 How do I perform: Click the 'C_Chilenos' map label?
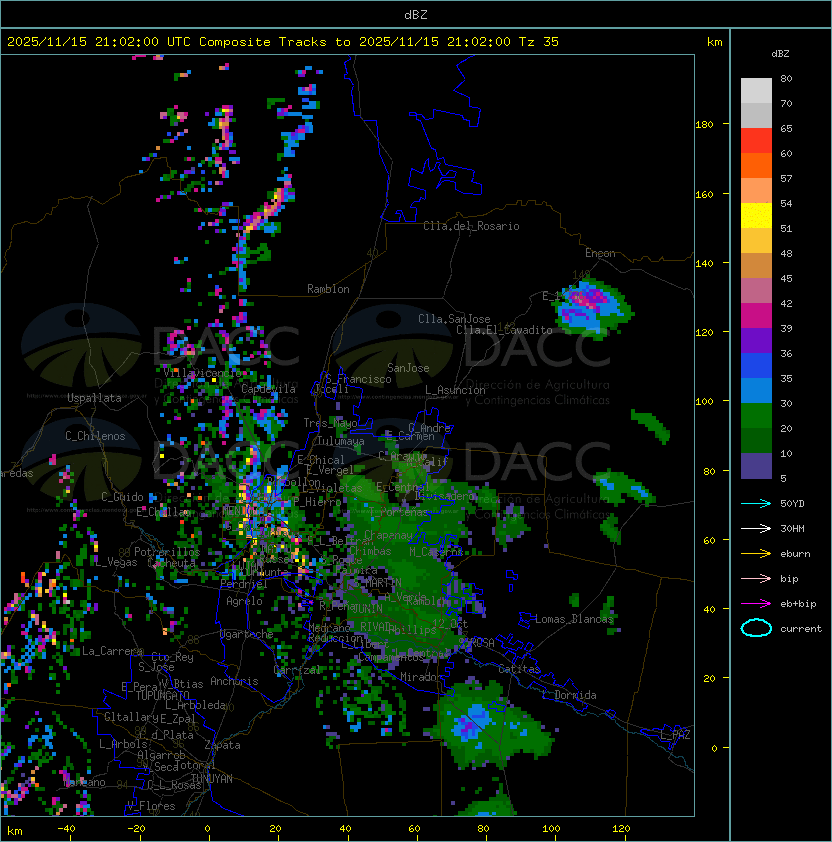tap(95, 436)
